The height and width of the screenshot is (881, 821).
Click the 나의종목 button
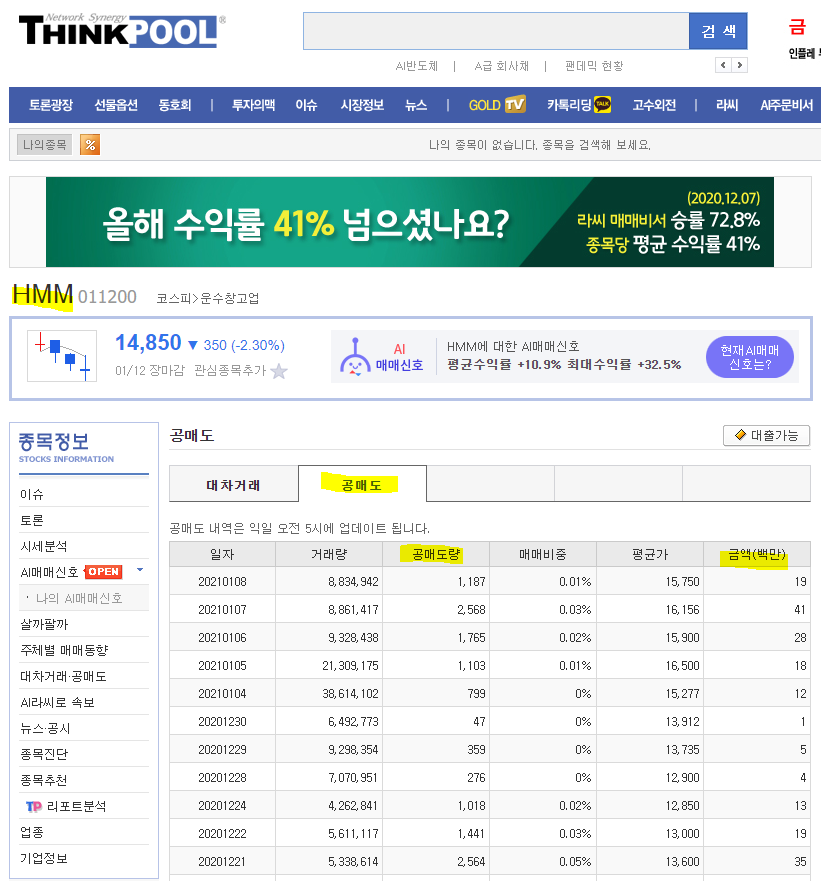[44, 145]
